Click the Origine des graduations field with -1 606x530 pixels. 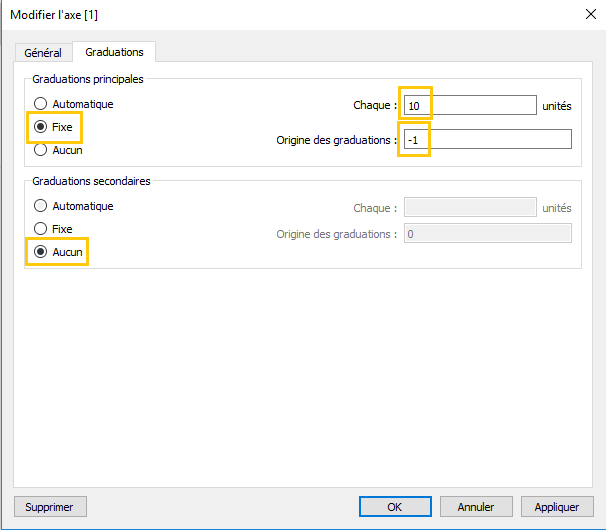click(487, 139)
